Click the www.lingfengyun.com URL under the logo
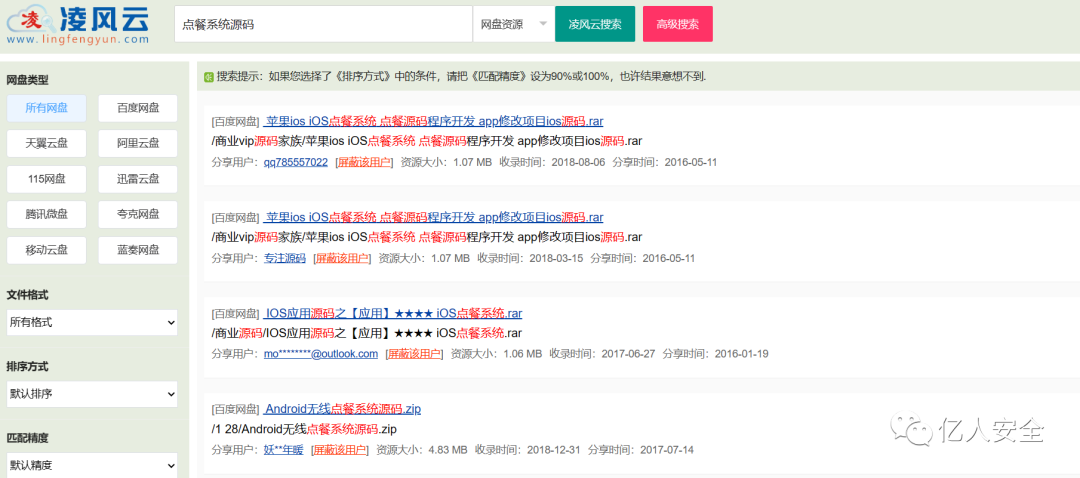Image resolution: width=1080 pixels, height=478 pixels. click(78, 40)
